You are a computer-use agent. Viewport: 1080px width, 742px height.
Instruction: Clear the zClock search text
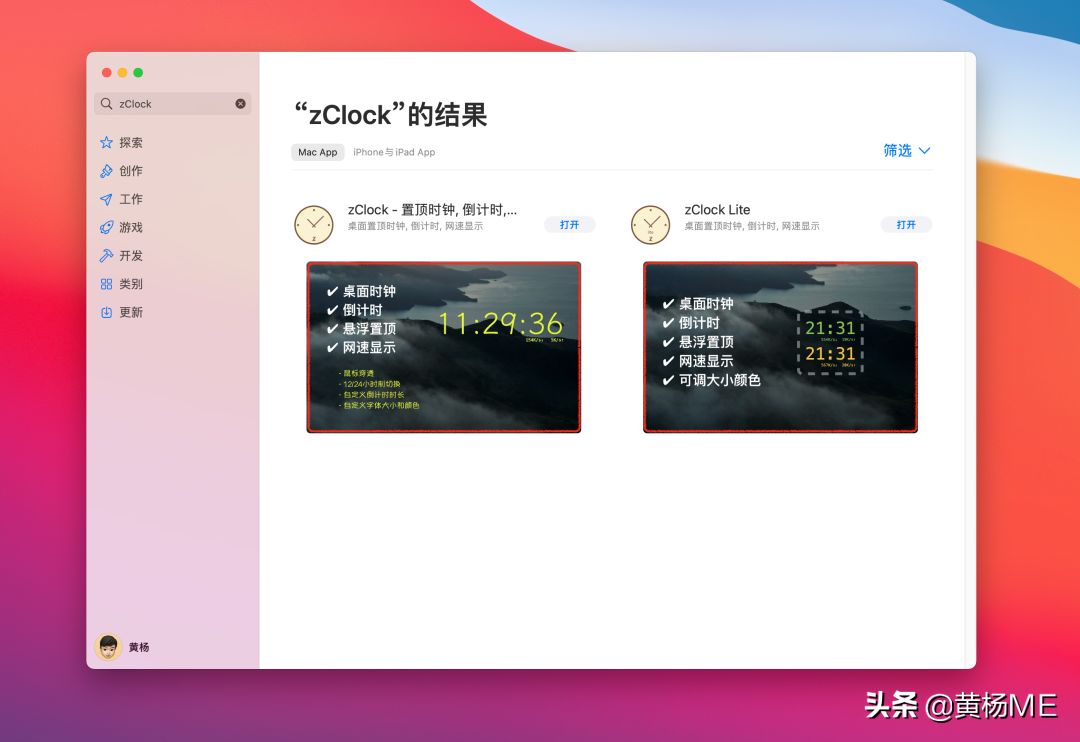coord(240,104)
